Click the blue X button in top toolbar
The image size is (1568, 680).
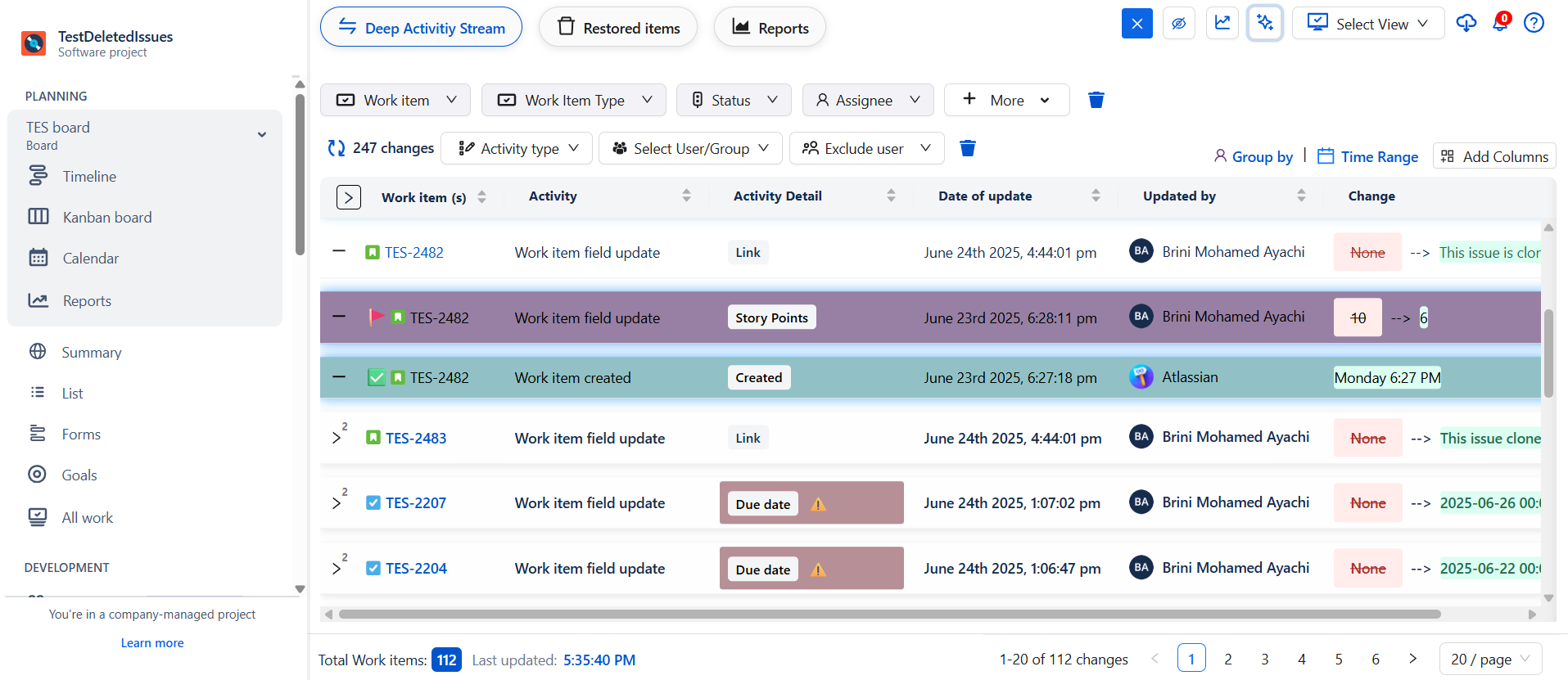(1136, 24)
